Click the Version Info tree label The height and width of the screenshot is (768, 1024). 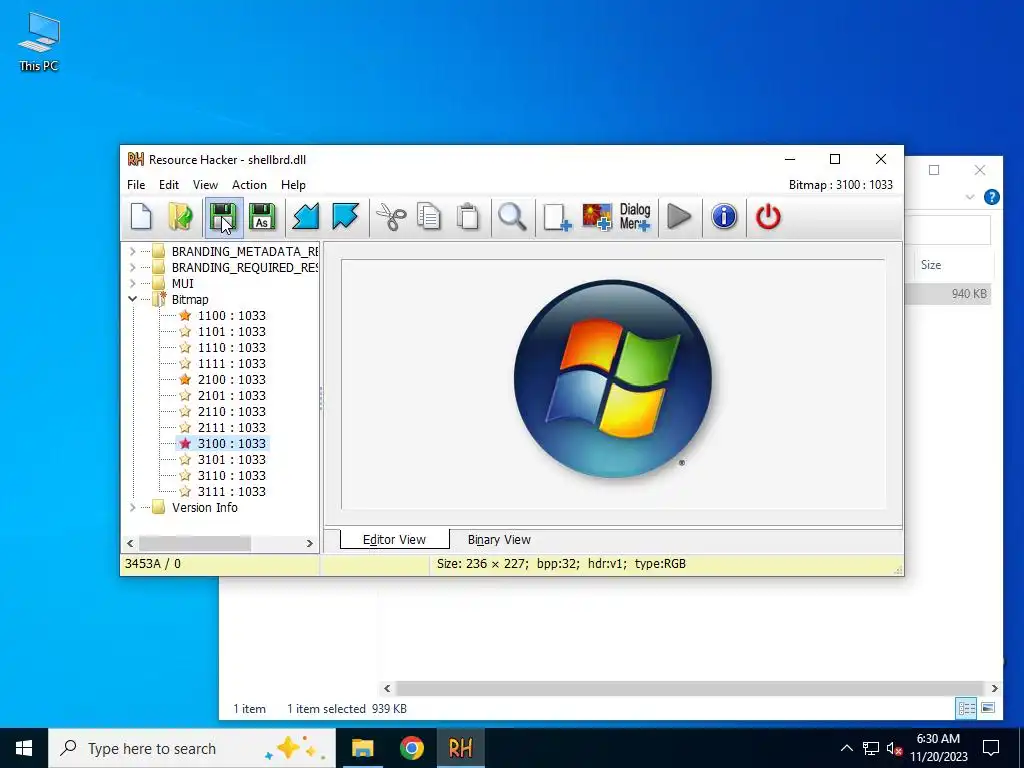[204, 507]
